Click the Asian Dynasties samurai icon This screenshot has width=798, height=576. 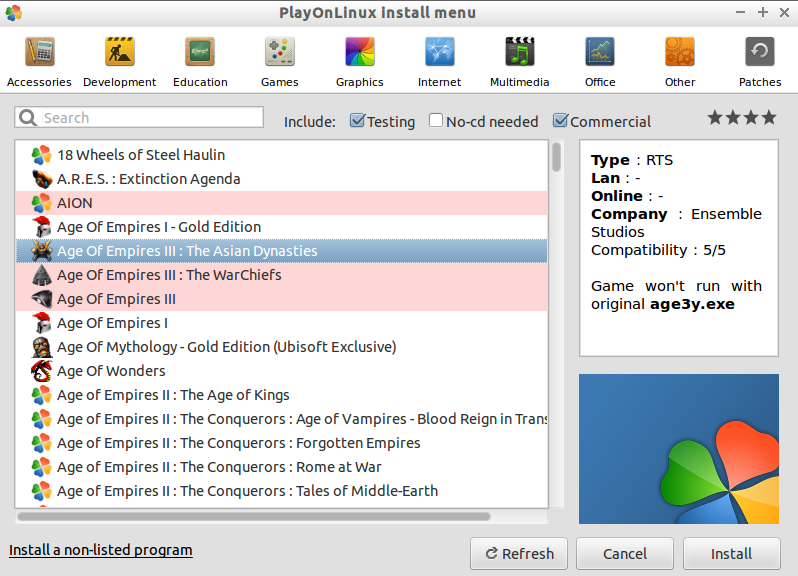click(x=42, y=251)
